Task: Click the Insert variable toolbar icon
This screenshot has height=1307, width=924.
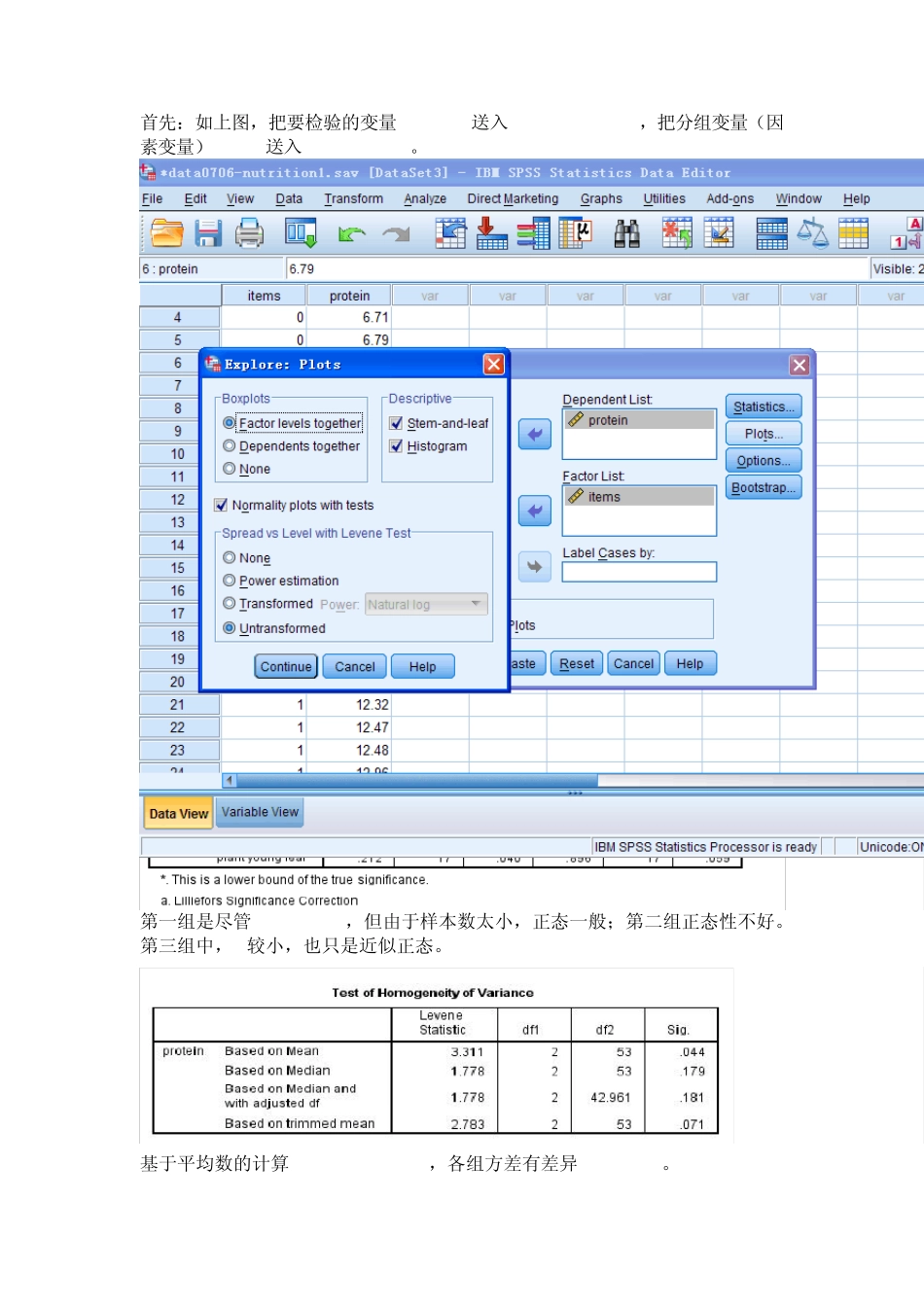Action: [719, 233]
